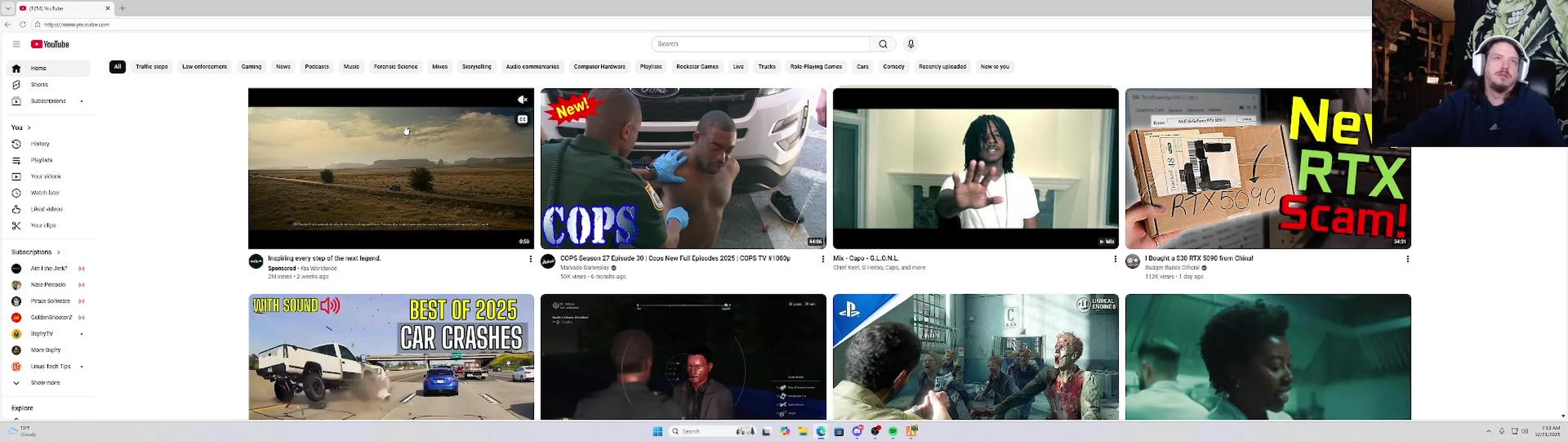Viewport: 1568px width, 441px height.
Task: Filter by Gaming chip
Action: tap(251, 67)
